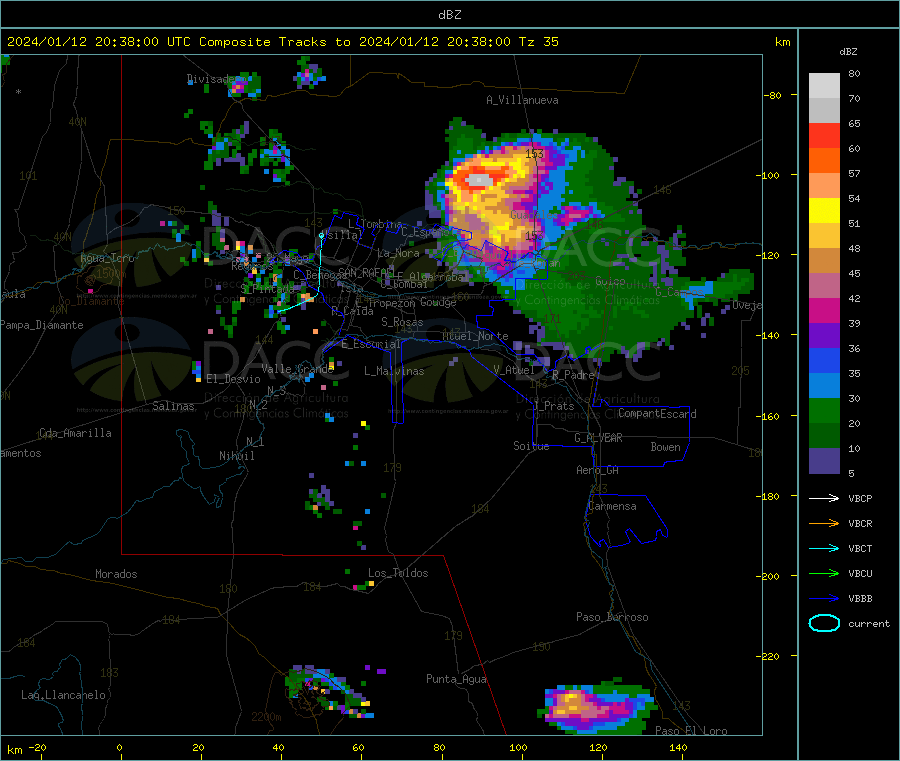The image size is (900, 761).
Task: Click the Agua_Toro location label
Action: (107, 258)
